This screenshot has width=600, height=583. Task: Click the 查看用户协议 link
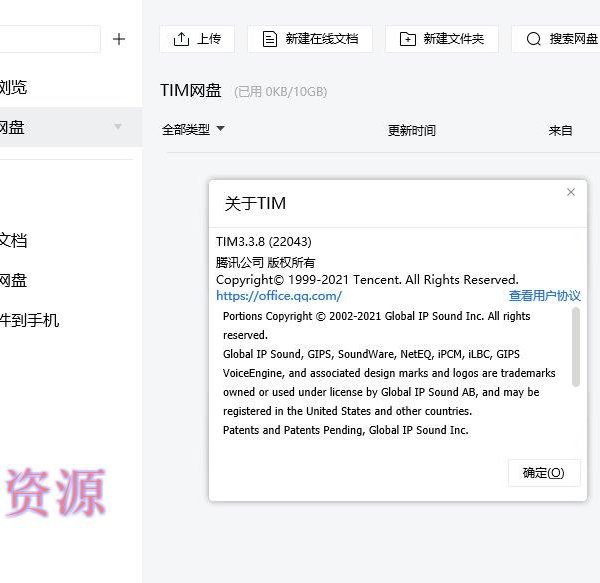tap(544, 296)
